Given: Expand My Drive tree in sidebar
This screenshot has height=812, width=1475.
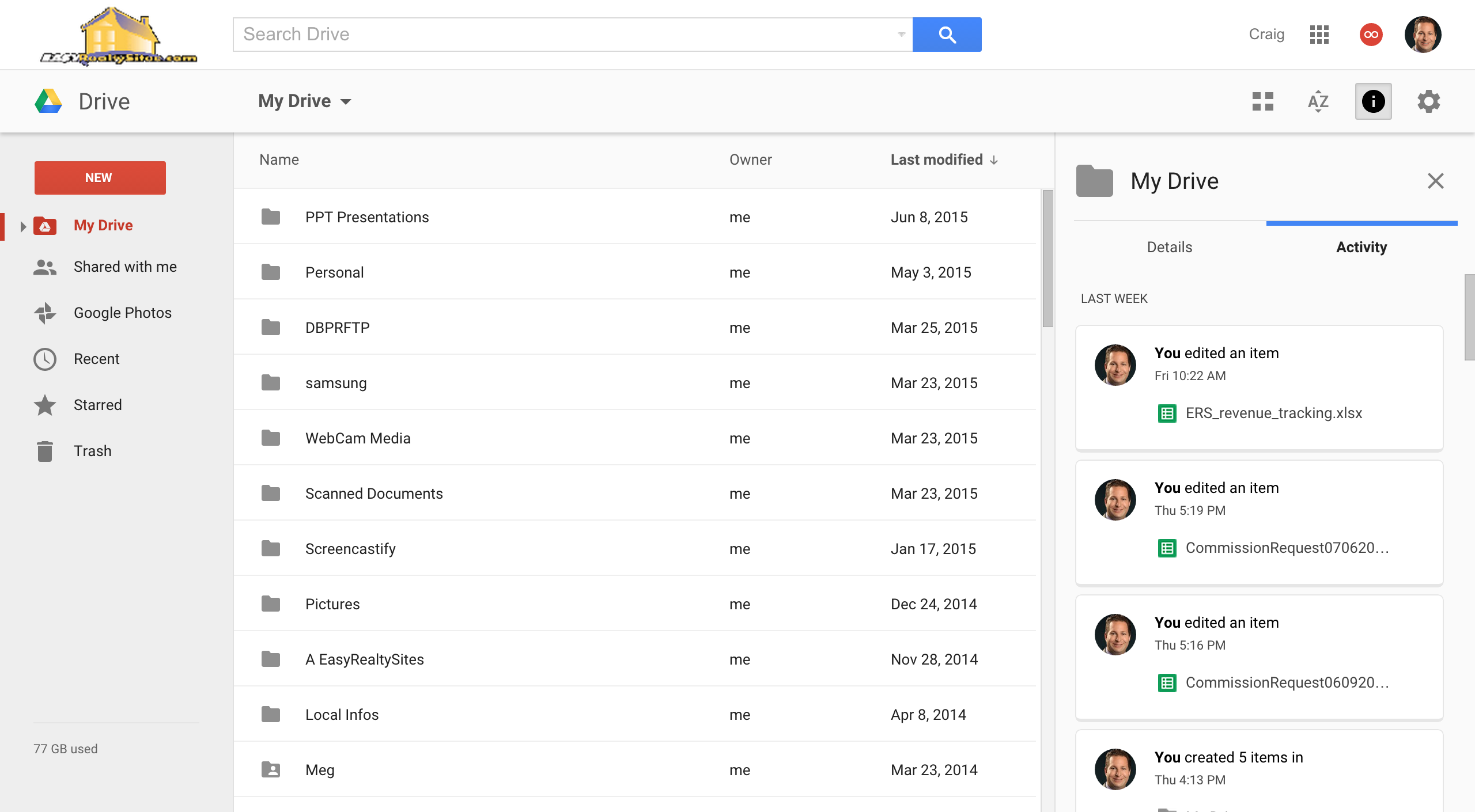Looking at the screenshot, I should pyautogui.click(x=23, y=225).
